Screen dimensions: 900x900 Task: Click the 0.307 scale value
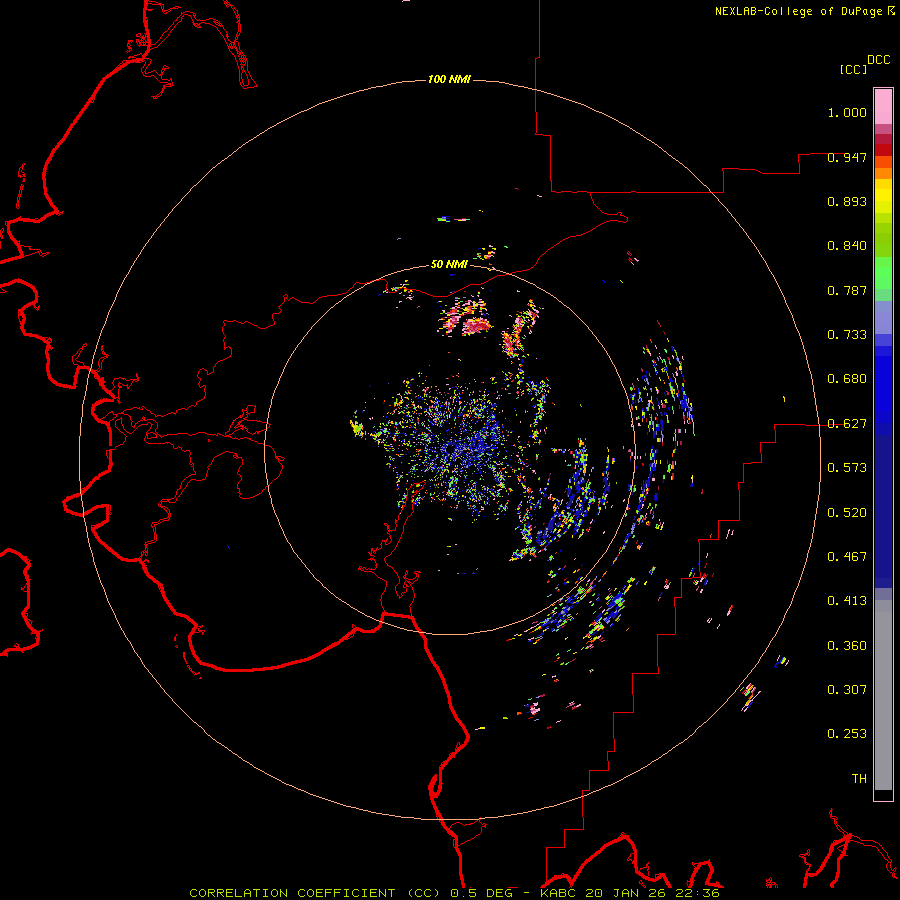pyautogui.click(x=847, y=690)
